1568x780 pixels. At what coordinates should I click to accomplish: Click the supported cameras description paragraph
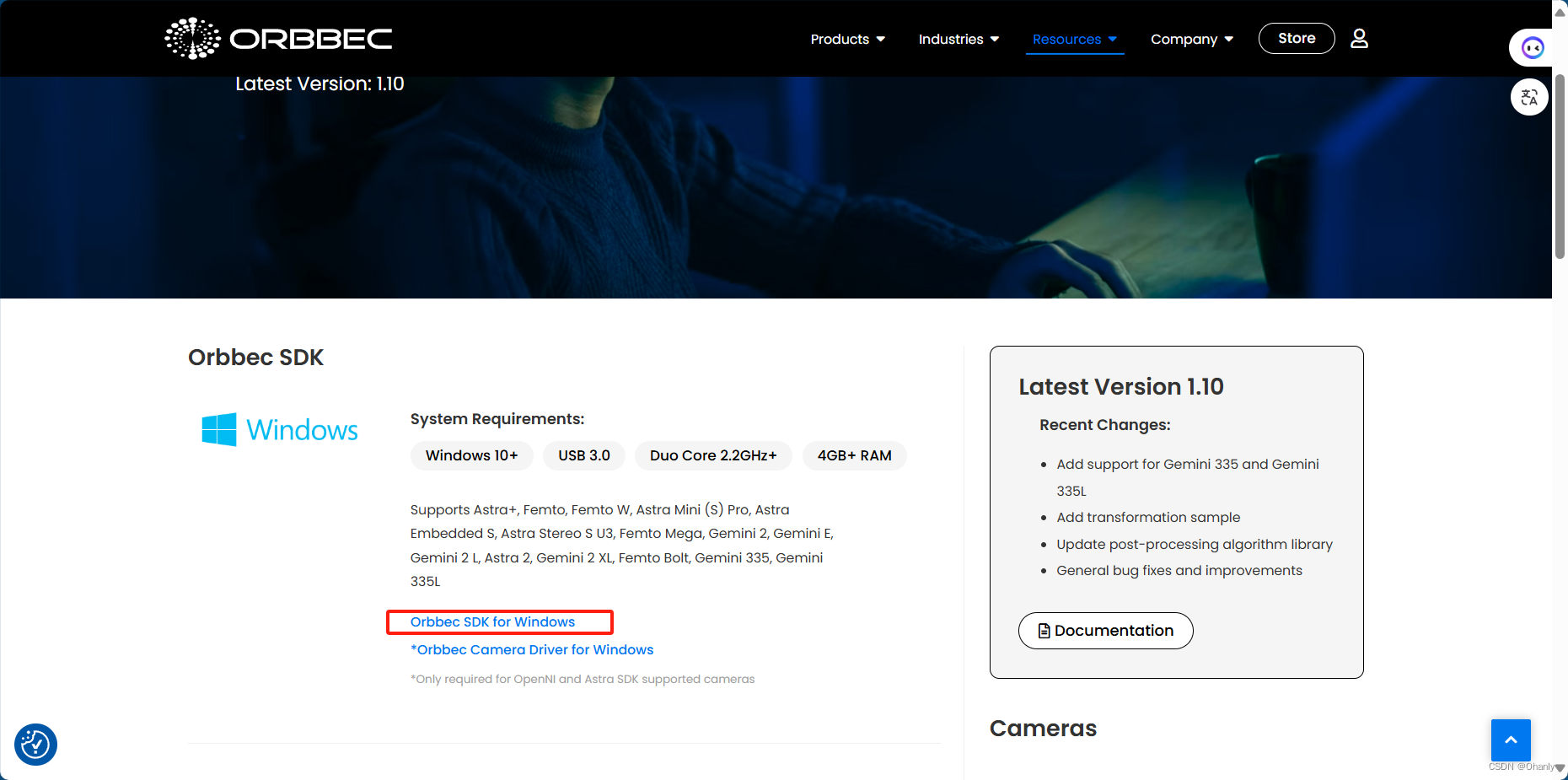622,546
